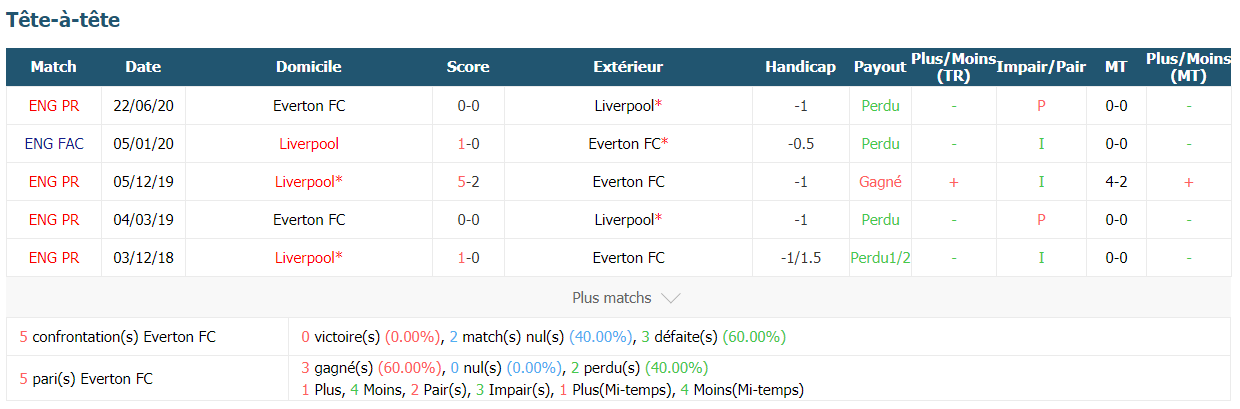Viewport: 1240px width, 409px height.
Task: Open Everton FC home team 22/06/20
Action: (309, 105)
